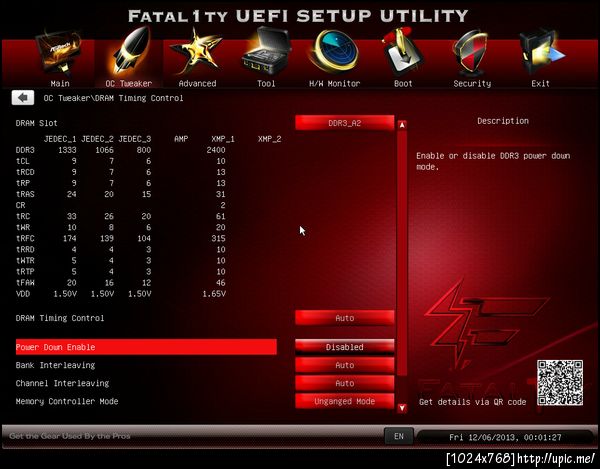Open Memory Controller Mode Unganged dropdown

coord(344,401)
